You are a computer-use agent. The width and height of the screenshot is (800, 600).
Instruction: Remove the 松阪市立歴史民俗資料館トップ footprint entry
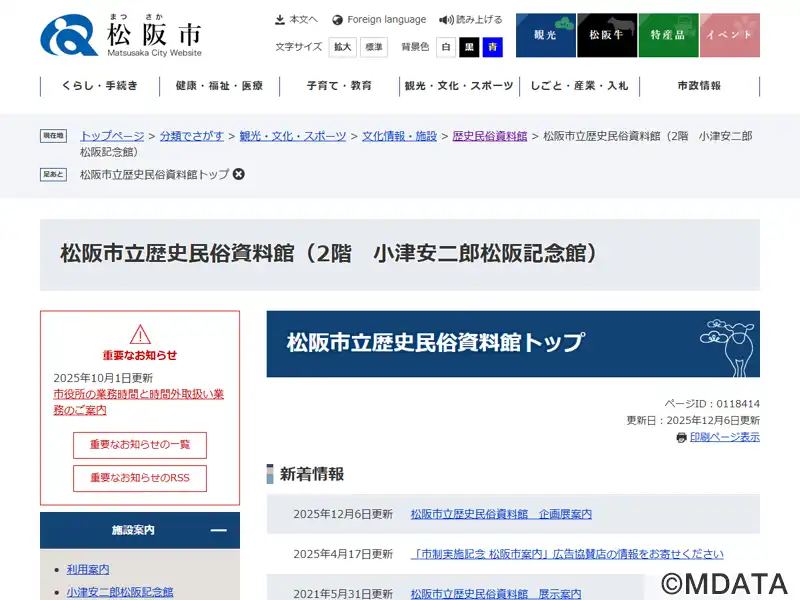238,174
